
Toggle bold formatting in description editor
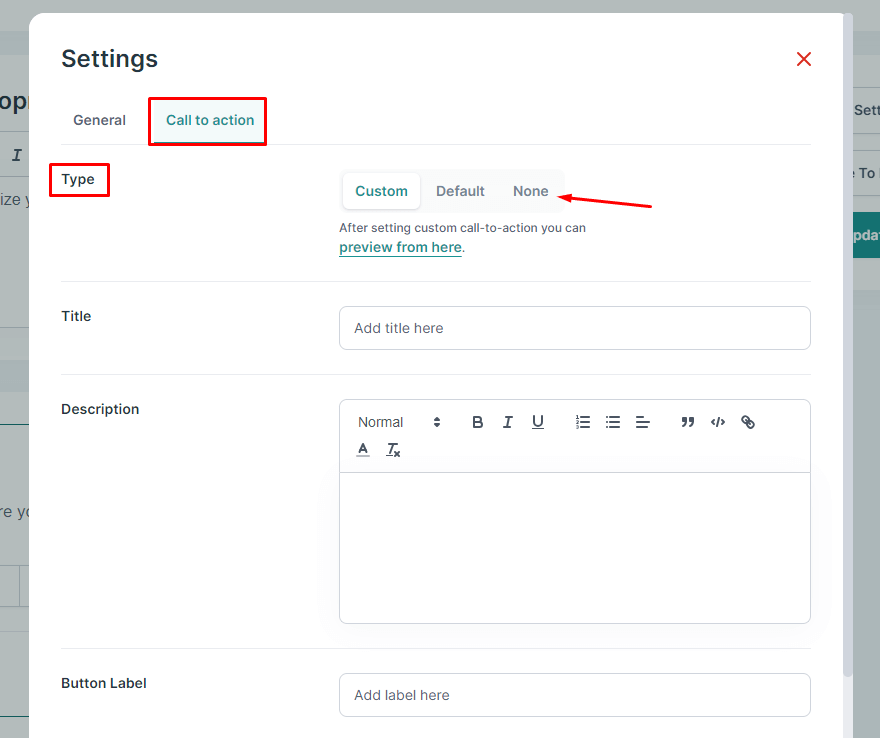[x=478, y=422]
